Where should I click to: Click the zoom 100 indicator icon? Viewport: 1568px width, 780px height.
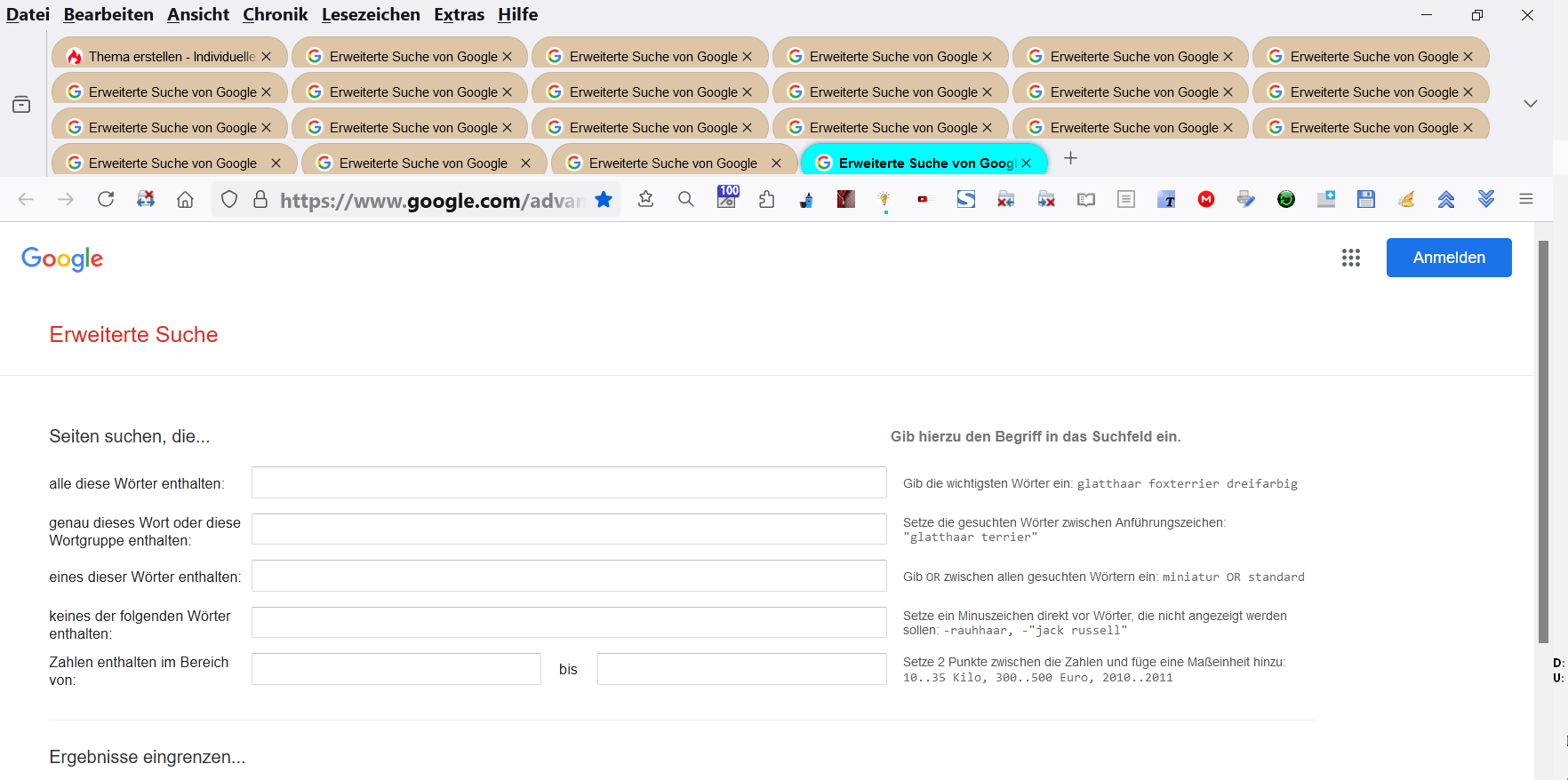[x=728, y=196]
